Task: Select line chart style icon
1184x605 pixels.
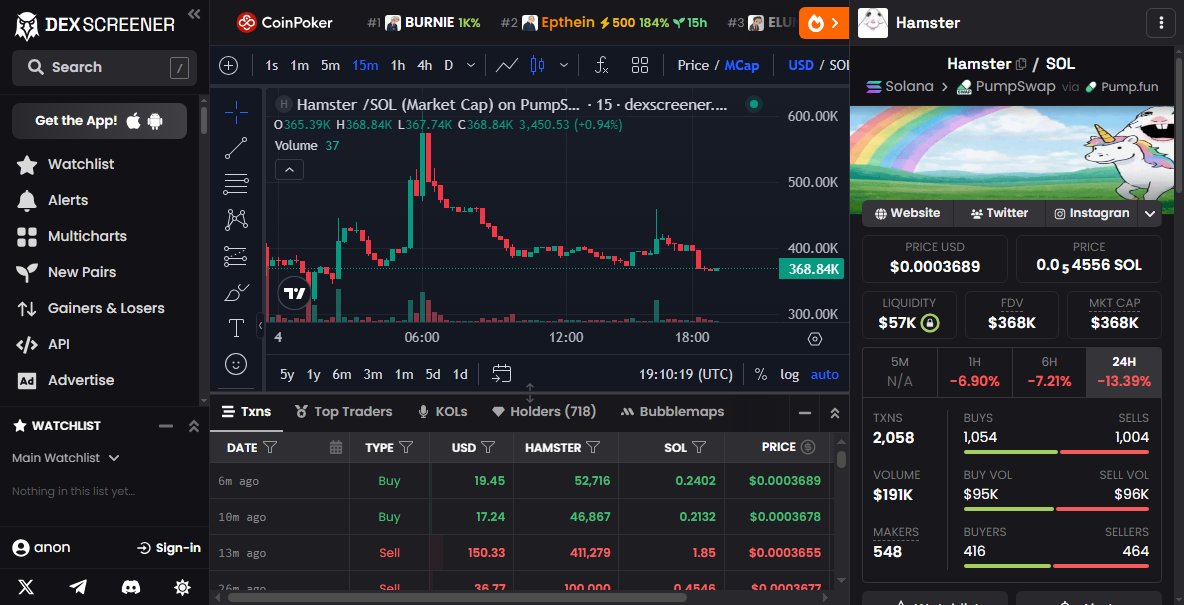Action: 507,65
